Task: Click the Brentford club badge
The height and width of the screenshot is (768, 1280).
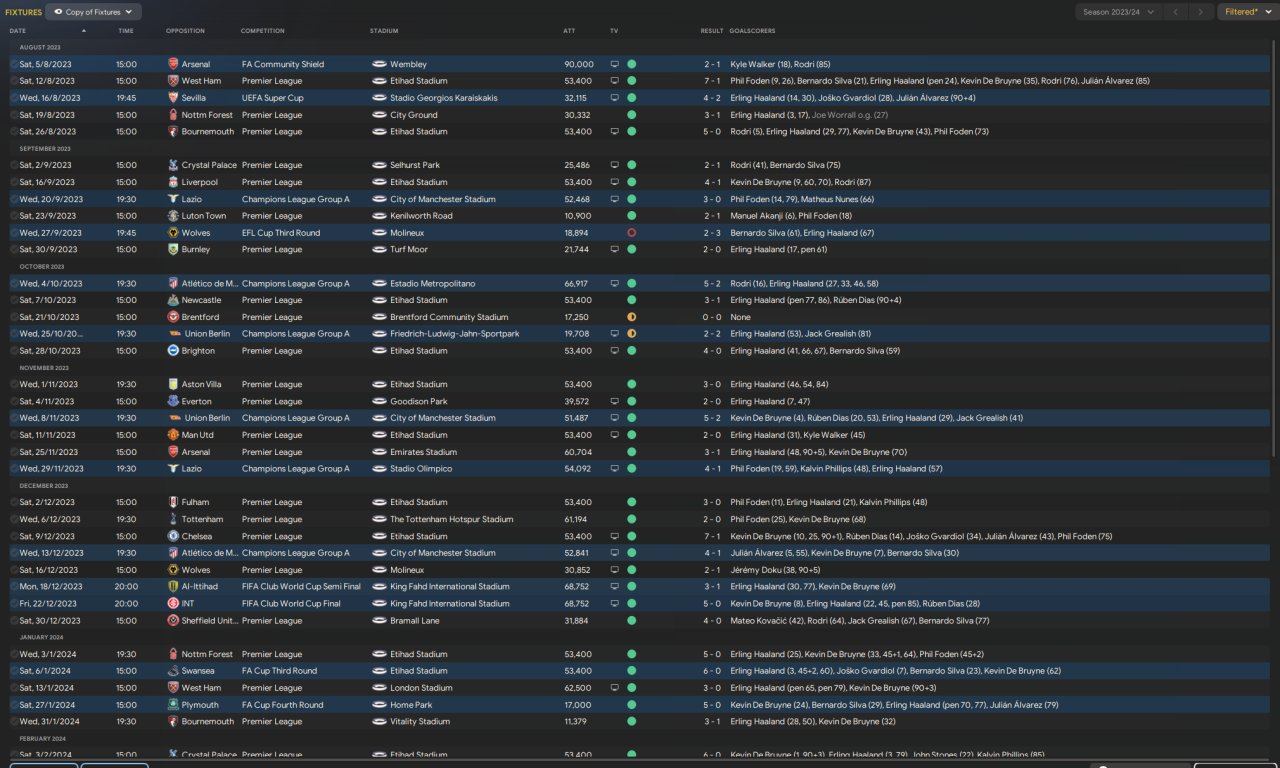Action: pos(174,317)
